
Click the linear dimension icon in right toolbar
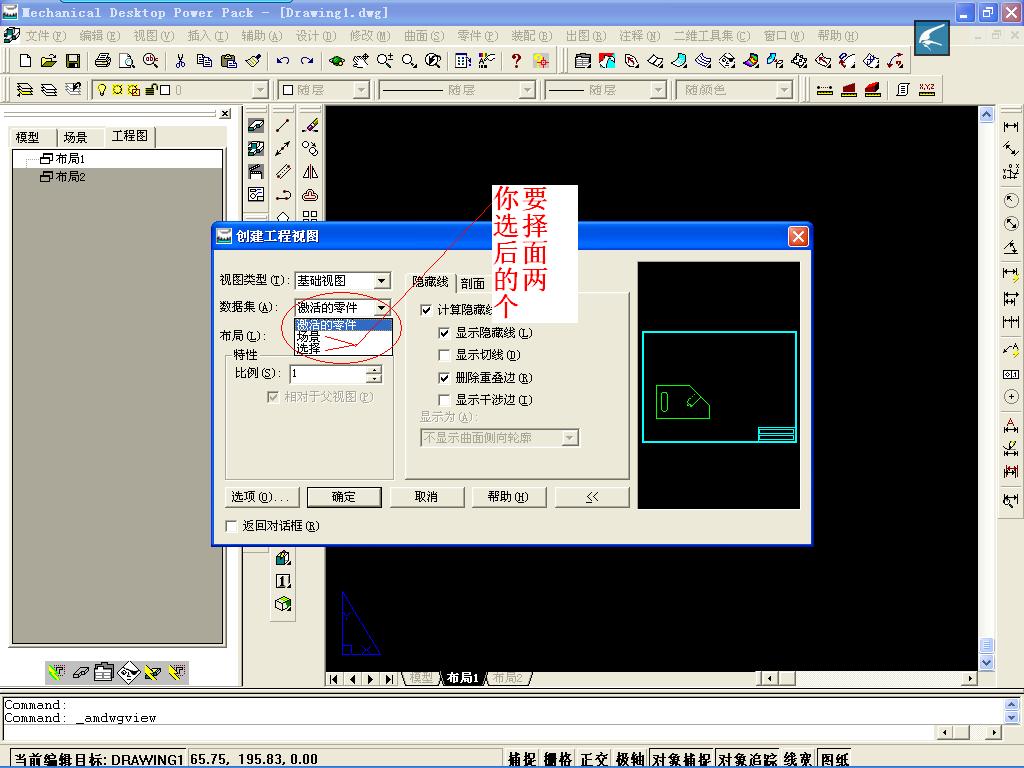[1010, 126]
